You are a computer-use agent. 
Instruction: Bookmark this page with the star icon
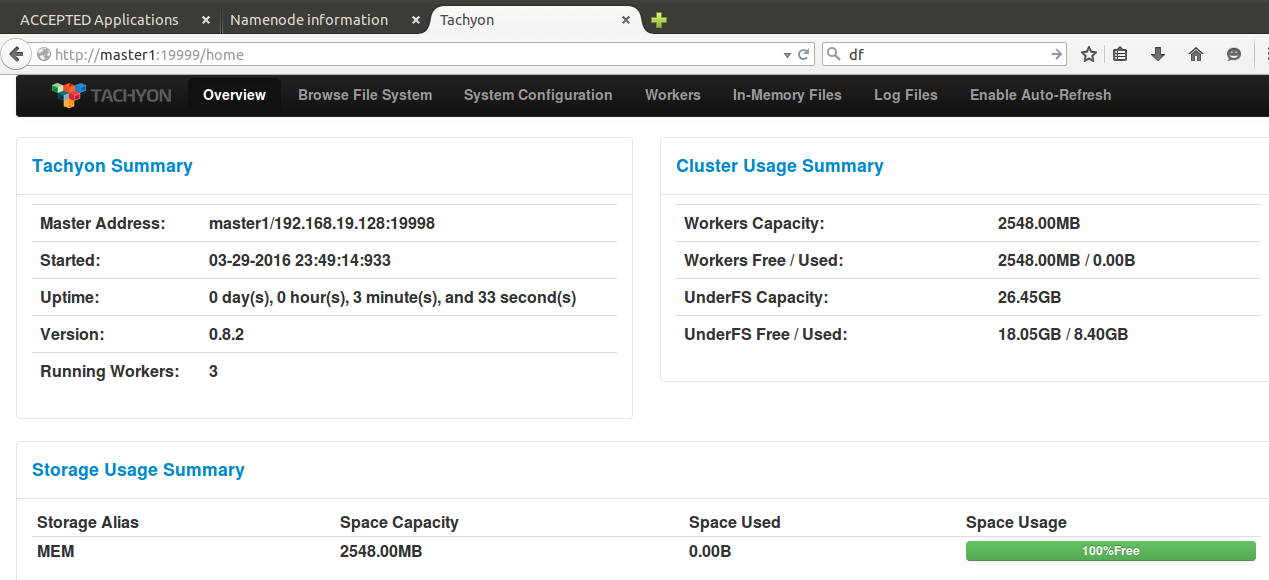click(x=1089, y=55)
